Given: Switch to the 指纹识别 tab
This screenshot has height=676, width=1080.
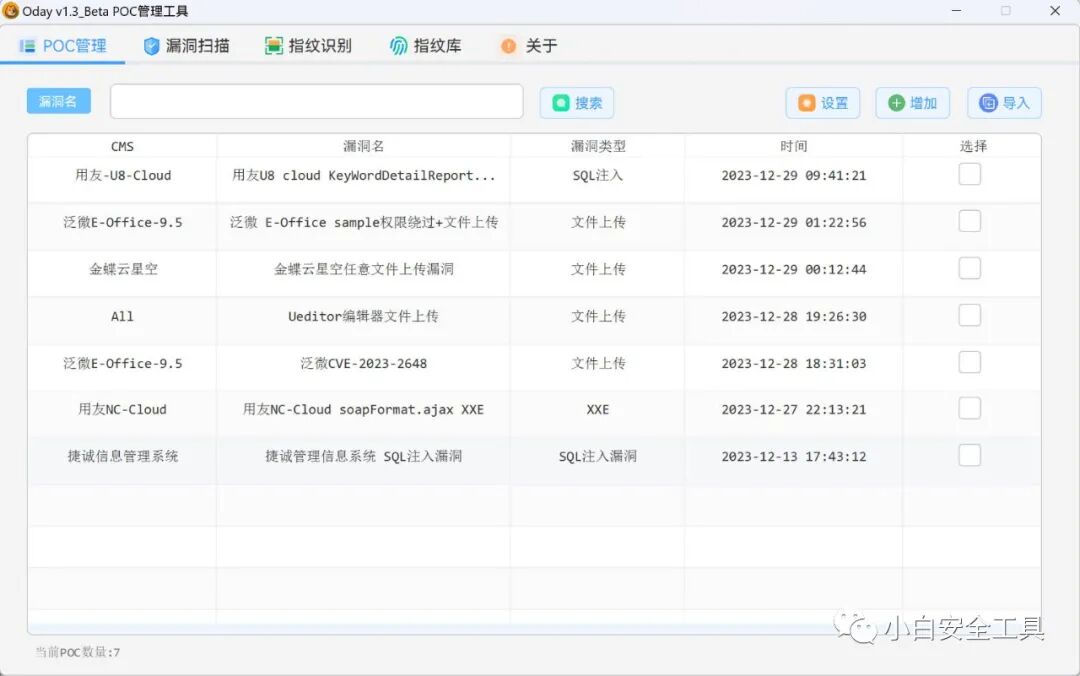Looking at the screenshot, I should [x=308, y=46].
